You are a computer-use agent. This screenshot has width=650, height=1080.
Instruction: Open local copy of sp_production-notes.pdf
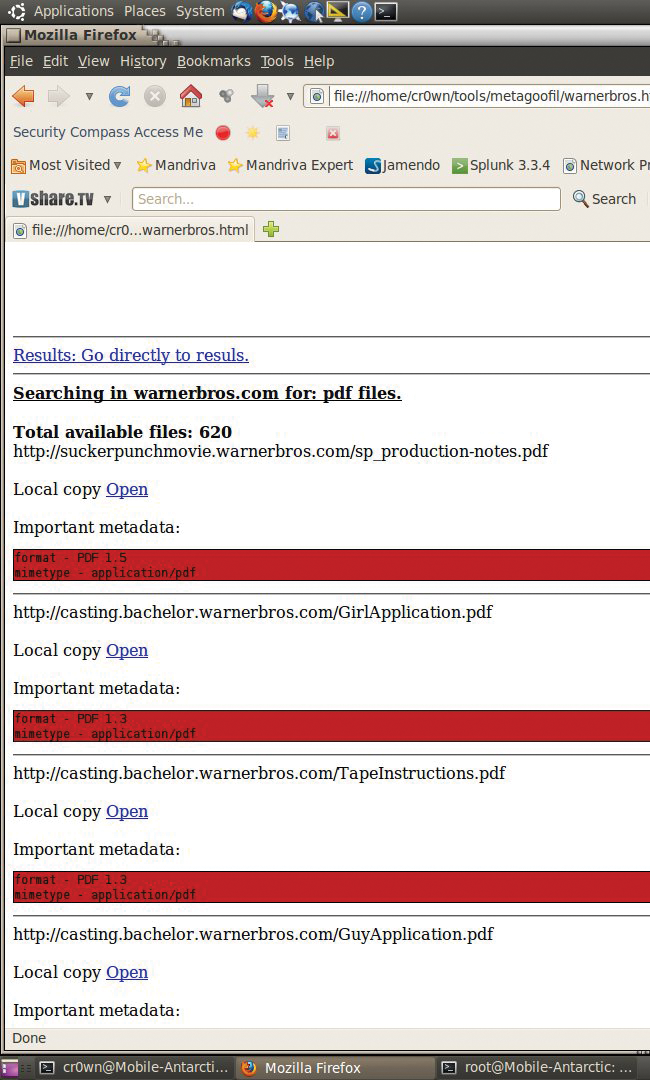coord(127,489)
